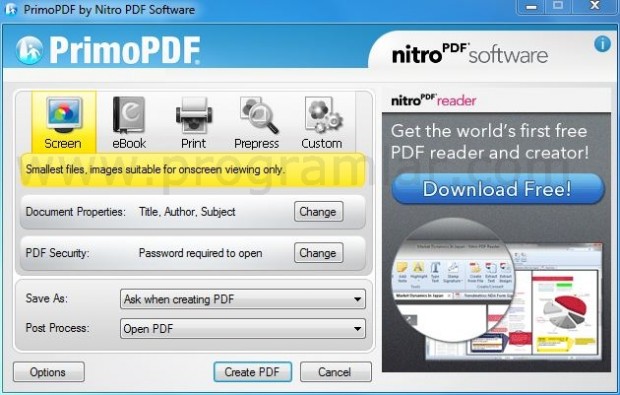Click the 'Post Process:' label

coord(57,328)
